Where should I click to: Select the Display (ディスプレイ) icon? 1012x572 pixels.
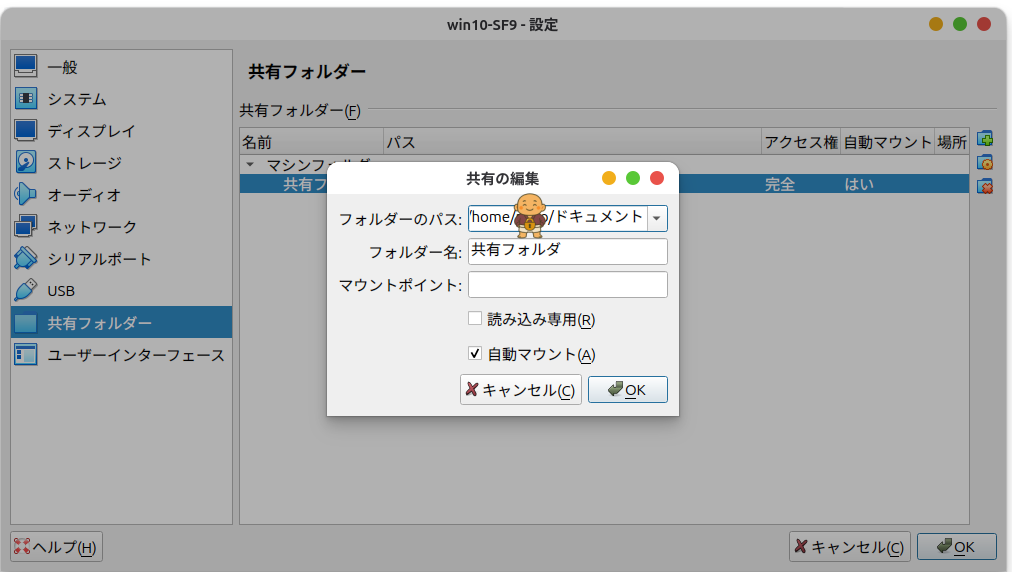point(26,131)
